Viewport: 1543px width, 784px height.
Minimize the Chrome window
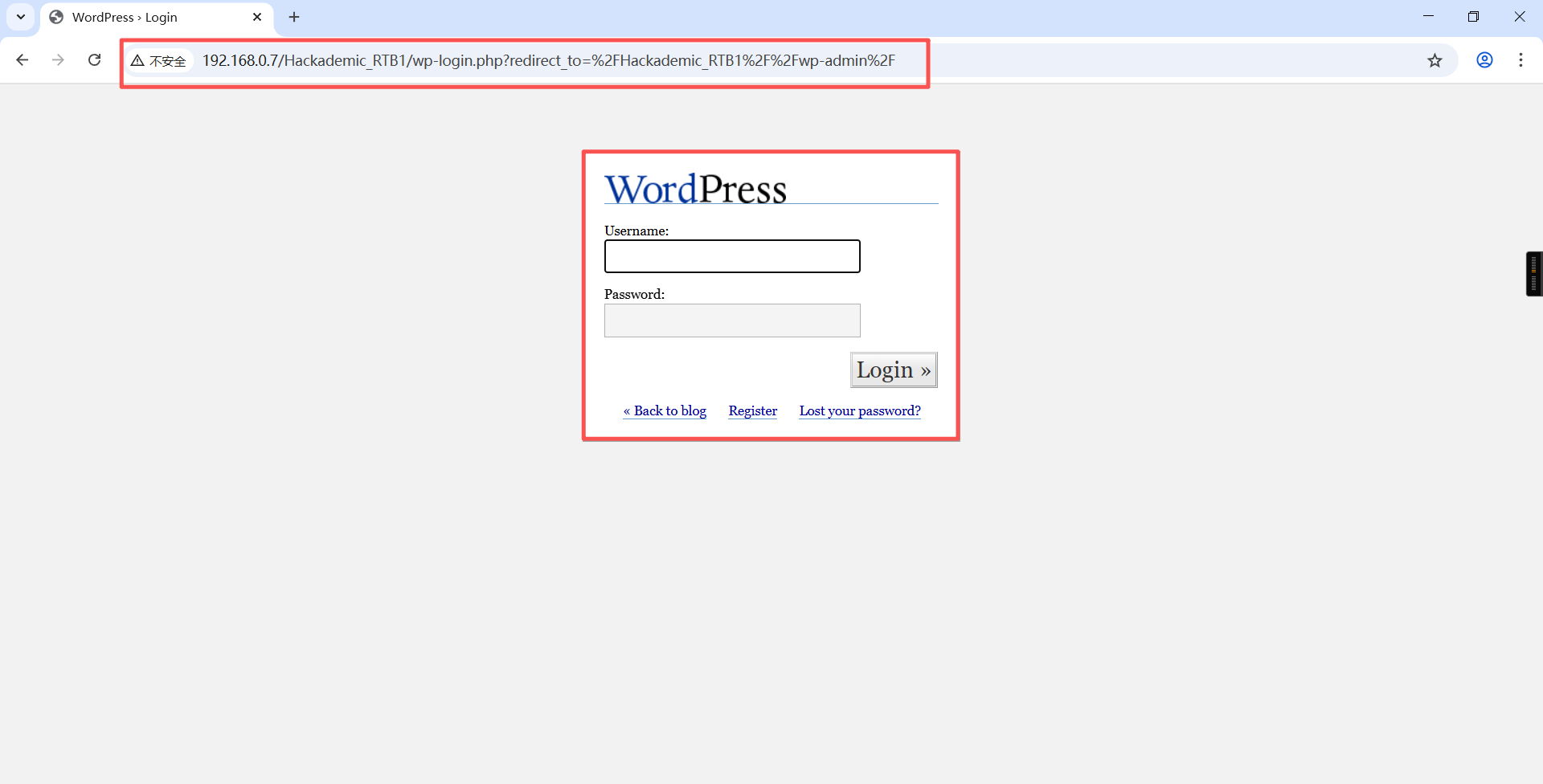[1428, 17]
